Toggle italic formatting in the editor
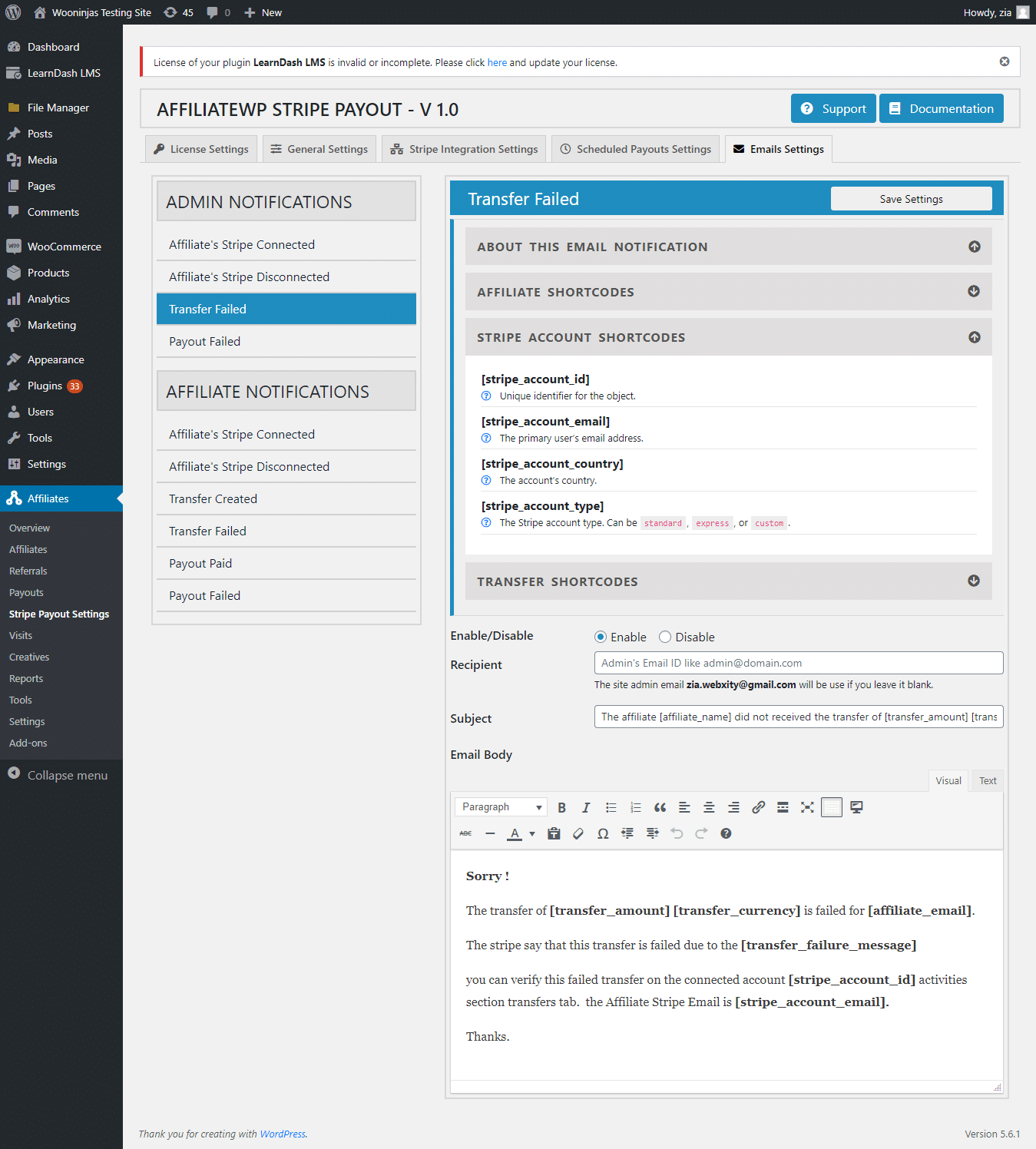Screen dimensions: 1036x1149 pyautogui.click(x=586, y=807)
